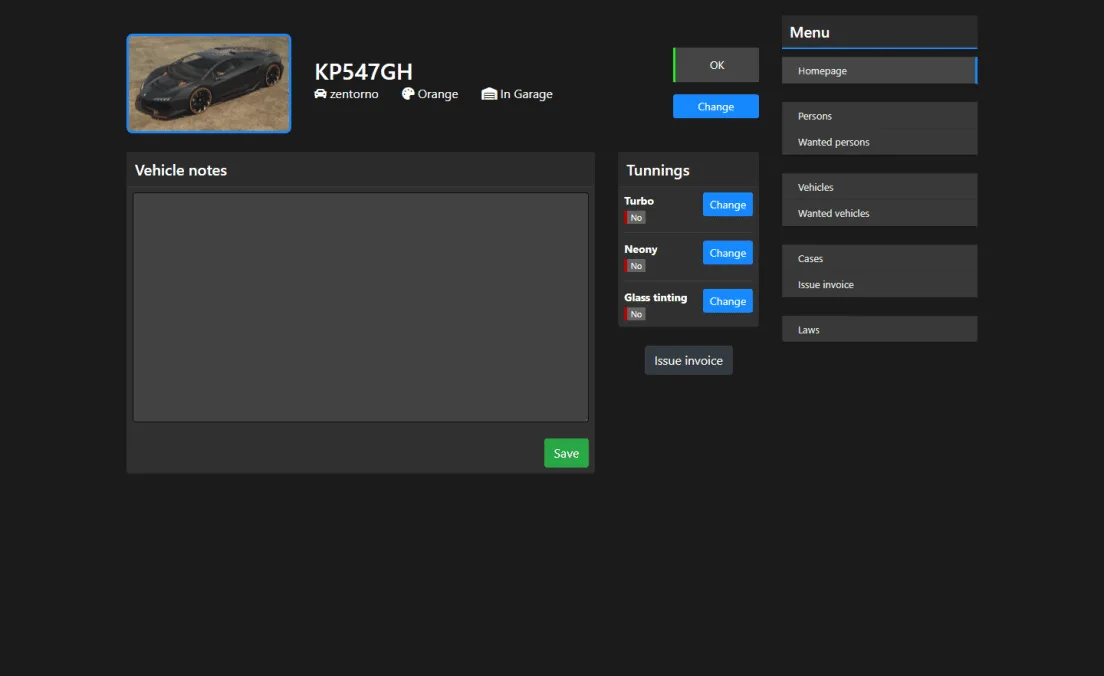Image resolution: width=1104 pixels, height=676 pixels.
Task: Click the OK status button
Action: tap(715, 64)
